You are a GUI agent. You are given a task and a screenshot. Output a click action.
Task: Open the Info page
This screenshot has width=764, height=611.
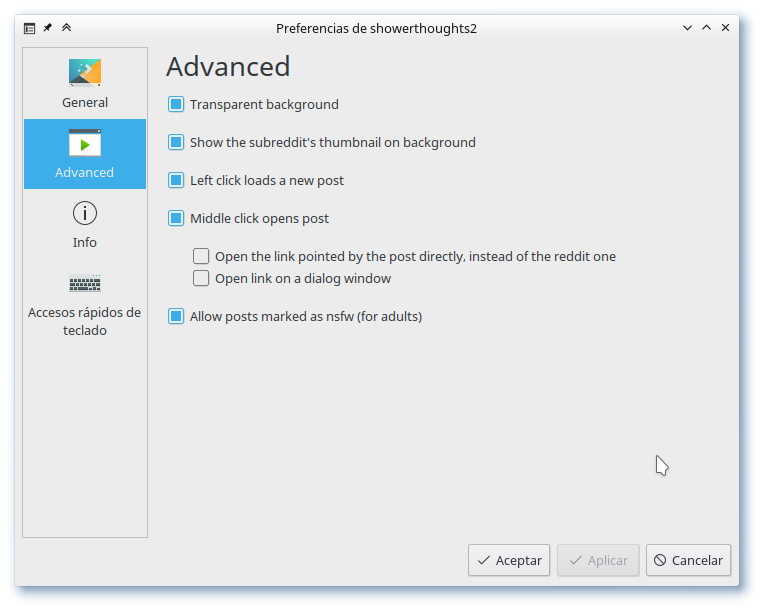[85, 225]
